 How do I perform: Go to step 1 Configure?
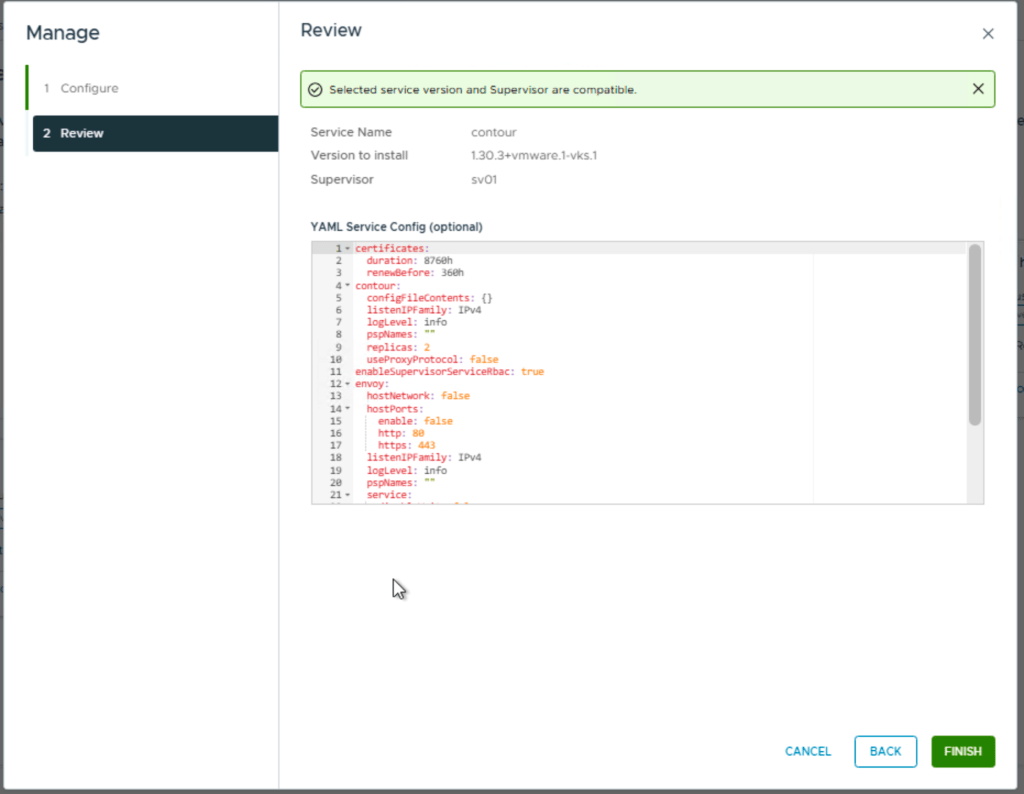(88, 88)
